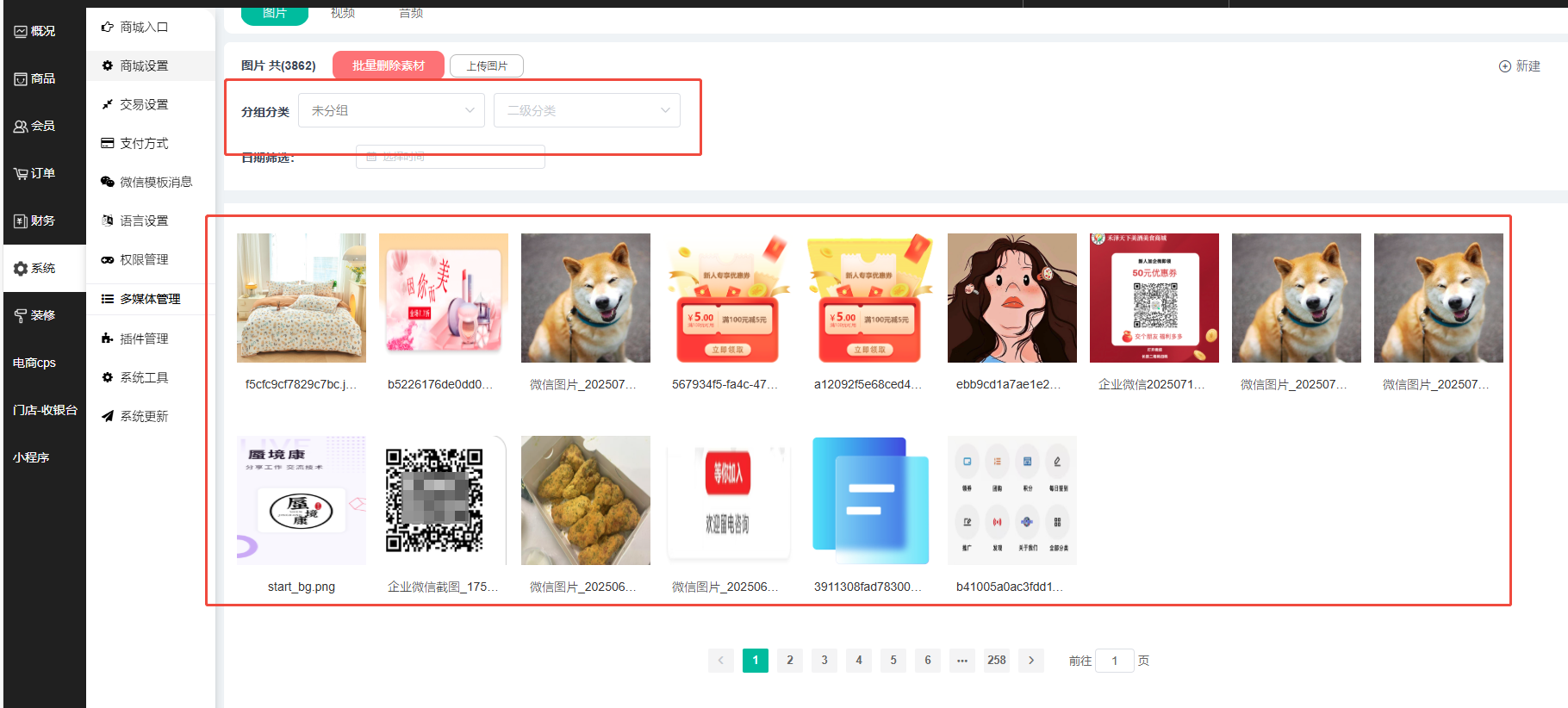Click the 新建 plus icon
This screenshot has width=1568, height=708.
coord(1505,66)
